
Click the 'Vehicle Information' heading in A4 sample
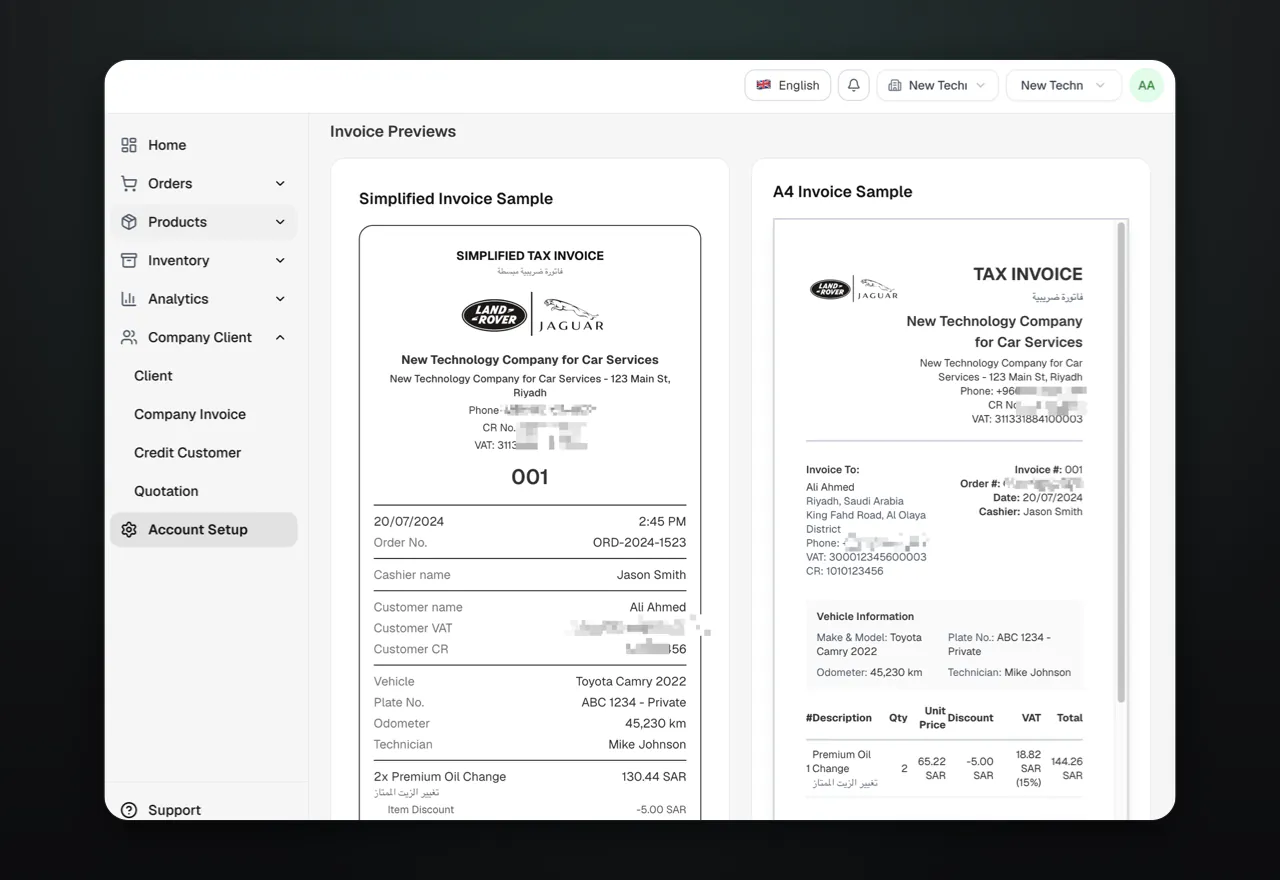[865, 617]
